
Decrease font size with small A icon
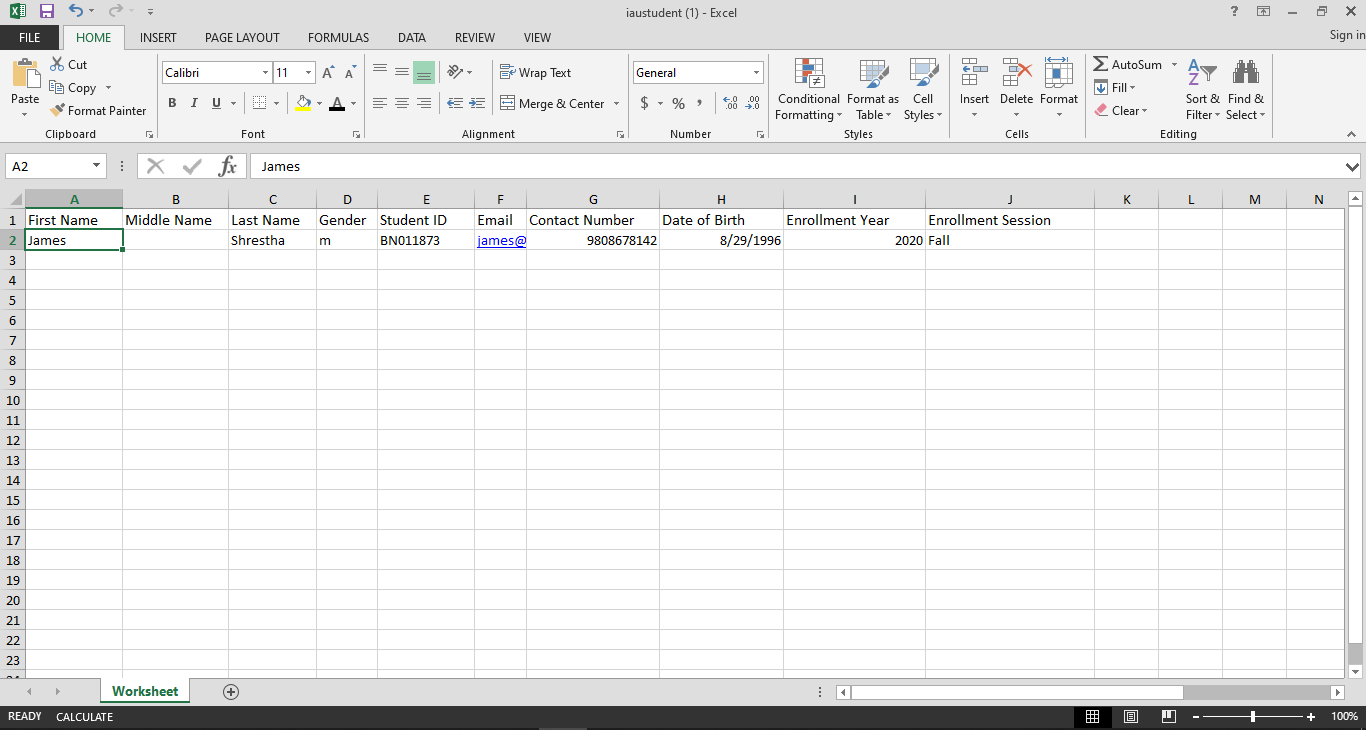[350, 73]
